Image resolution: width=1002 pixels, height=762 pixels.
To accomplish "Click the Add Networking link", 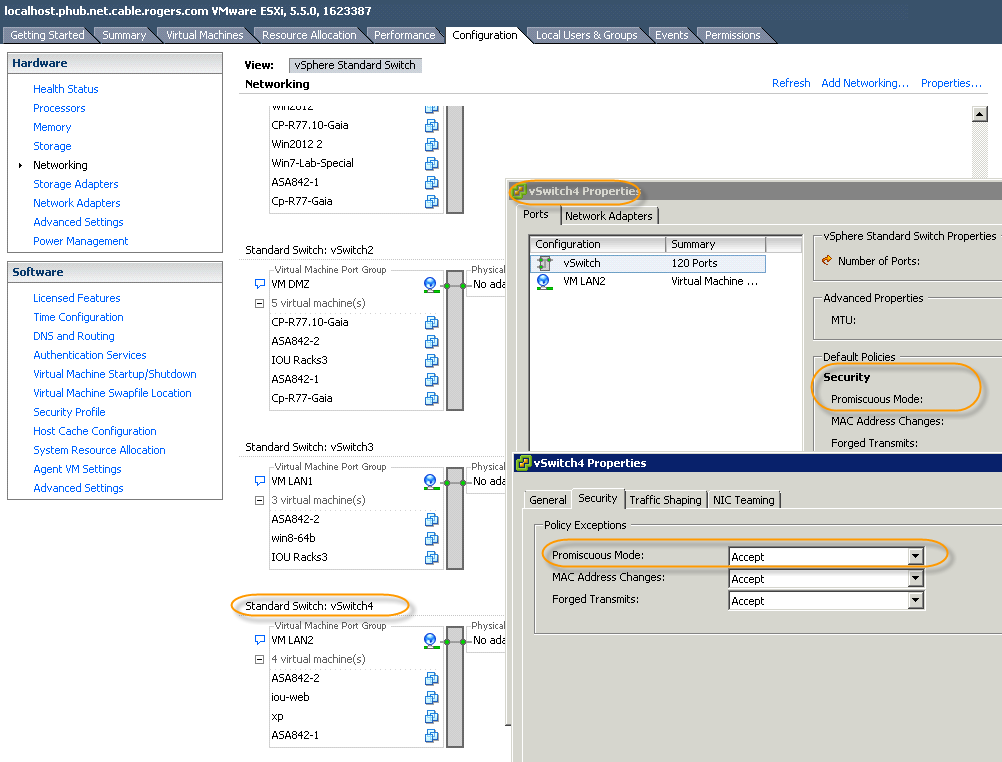I will tap(865, 83).
